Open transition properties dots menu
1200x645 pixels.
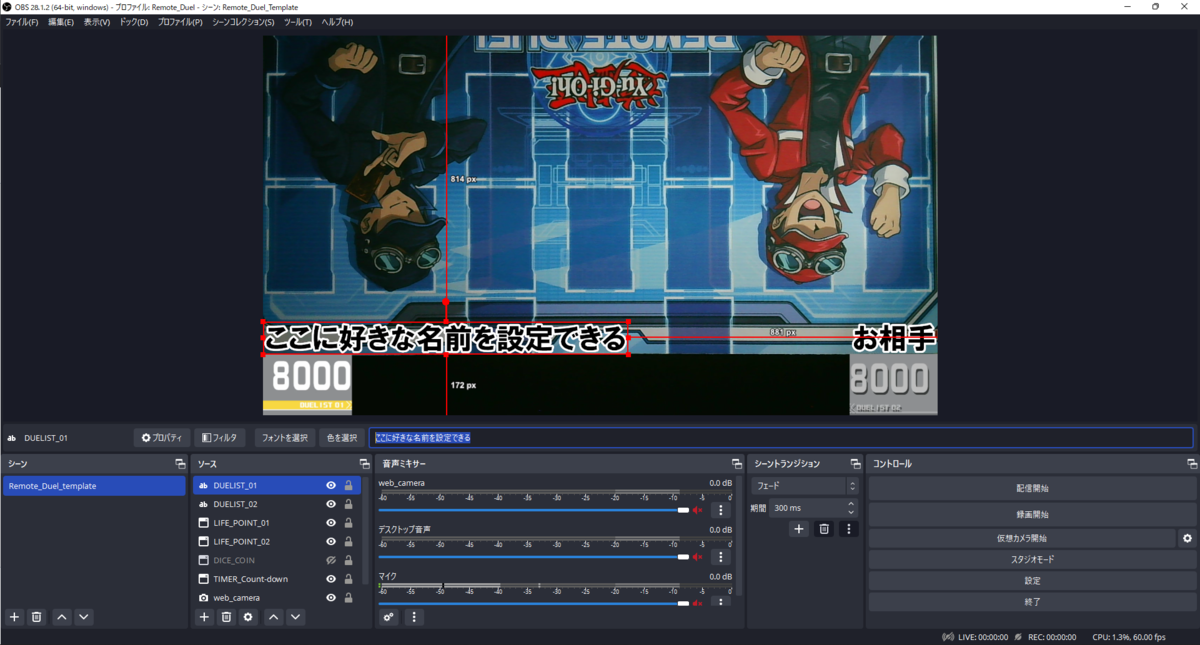(x=848, y=529)
